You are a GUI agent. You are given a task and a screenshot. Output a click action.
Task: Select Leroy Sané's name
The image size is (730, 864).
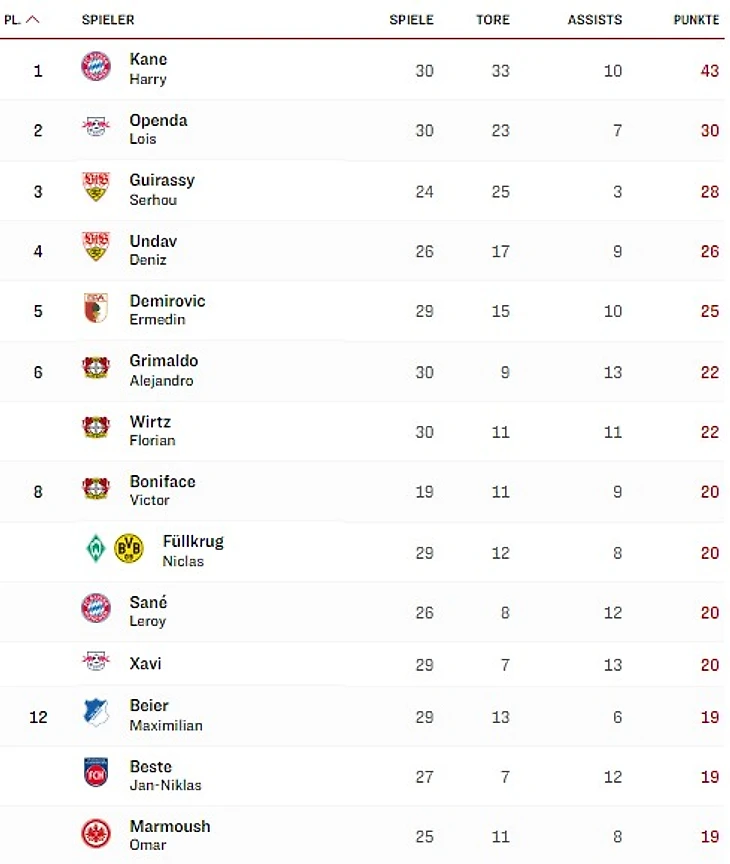[148, 603]
